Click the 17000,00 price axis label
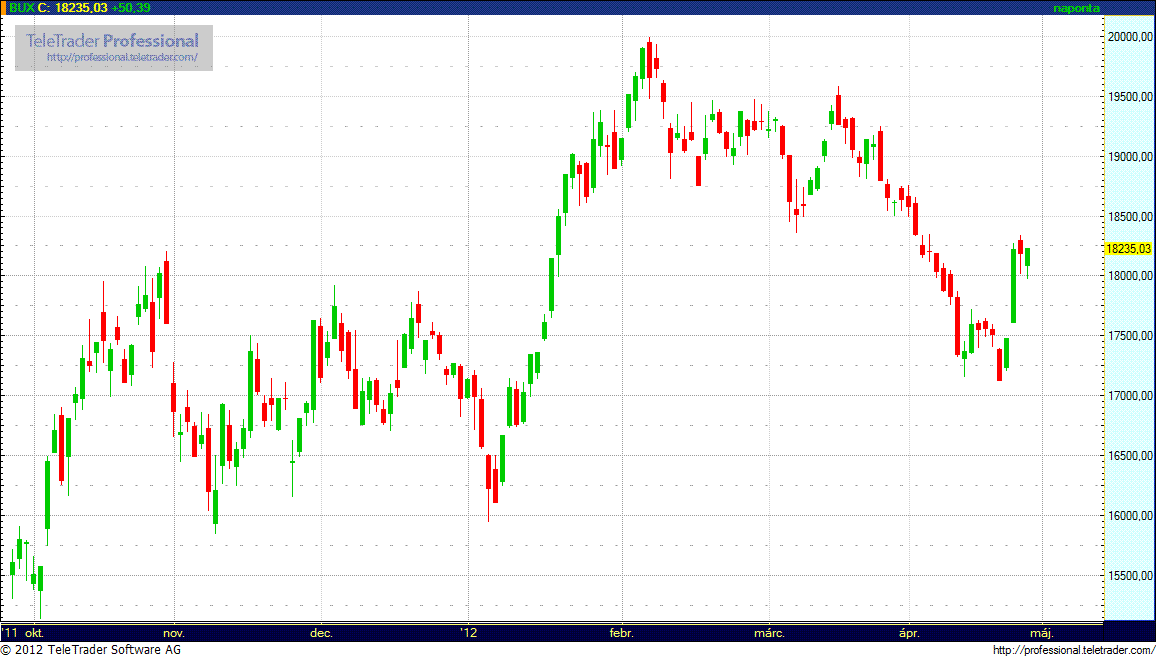This screenshot has width=1156, height=659. [1129, 396]
